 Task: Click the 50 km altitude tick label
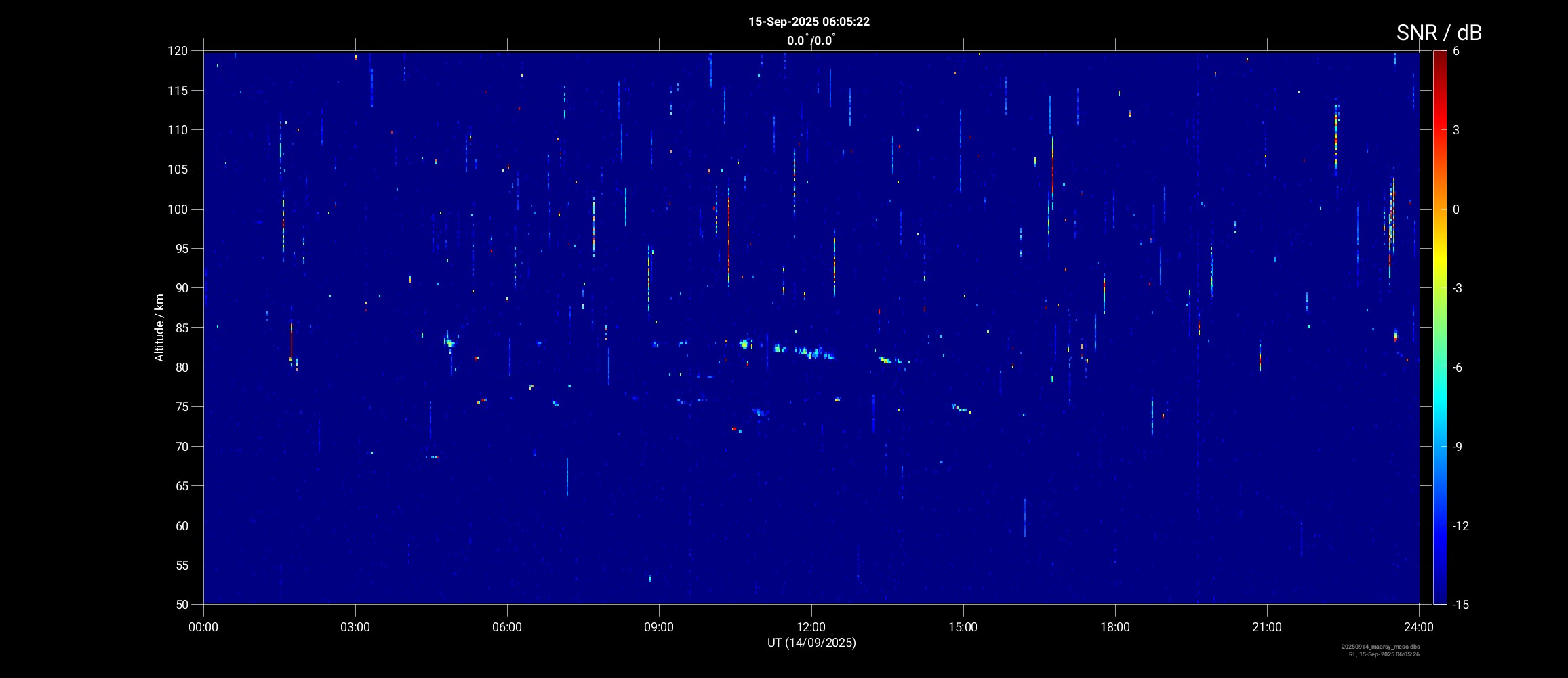[180, 605]
